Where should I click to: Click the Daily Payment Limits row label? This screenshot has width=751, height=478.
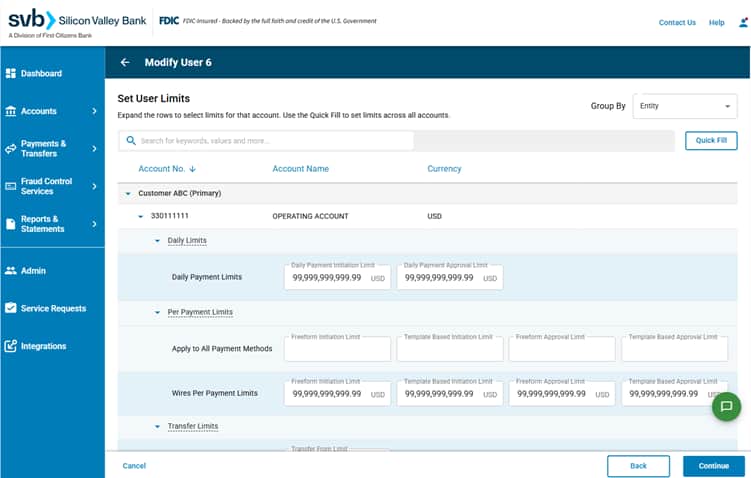pos(207,277)
